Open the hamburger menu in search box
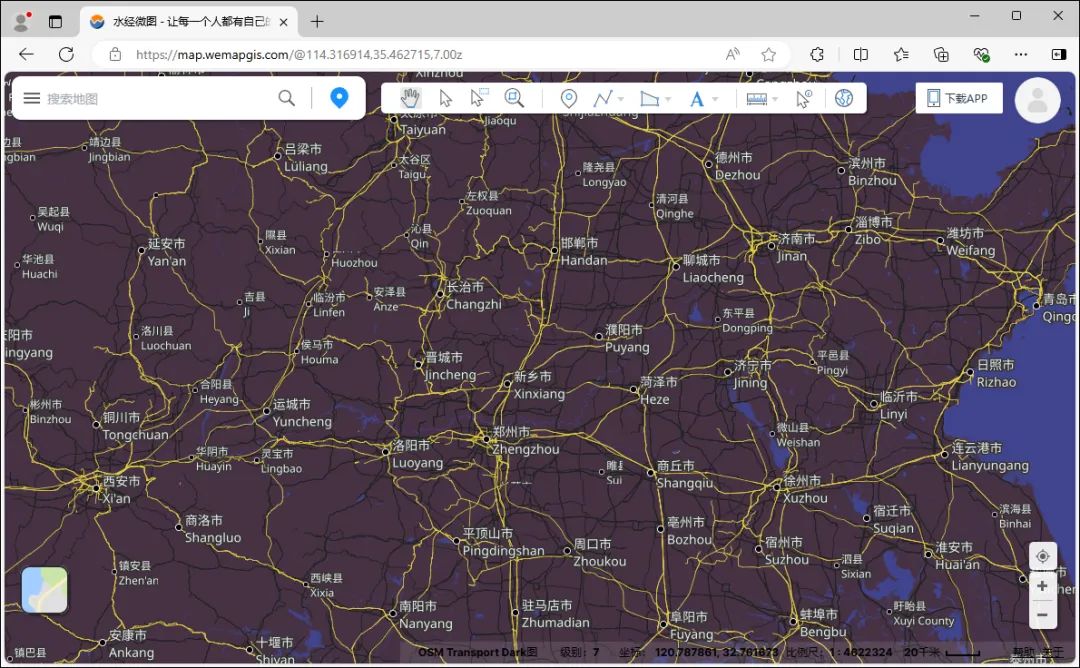The image size is (1080, 668). (x=32, y=98)
